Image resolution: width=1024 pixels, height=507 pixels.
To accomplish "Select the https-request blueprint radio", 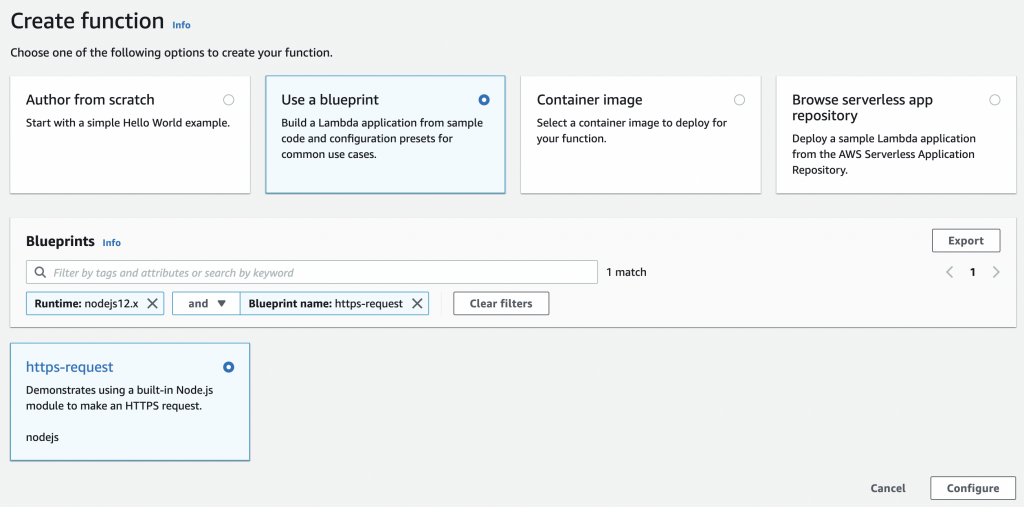I will pyautogui.click(x=229, y=367).
